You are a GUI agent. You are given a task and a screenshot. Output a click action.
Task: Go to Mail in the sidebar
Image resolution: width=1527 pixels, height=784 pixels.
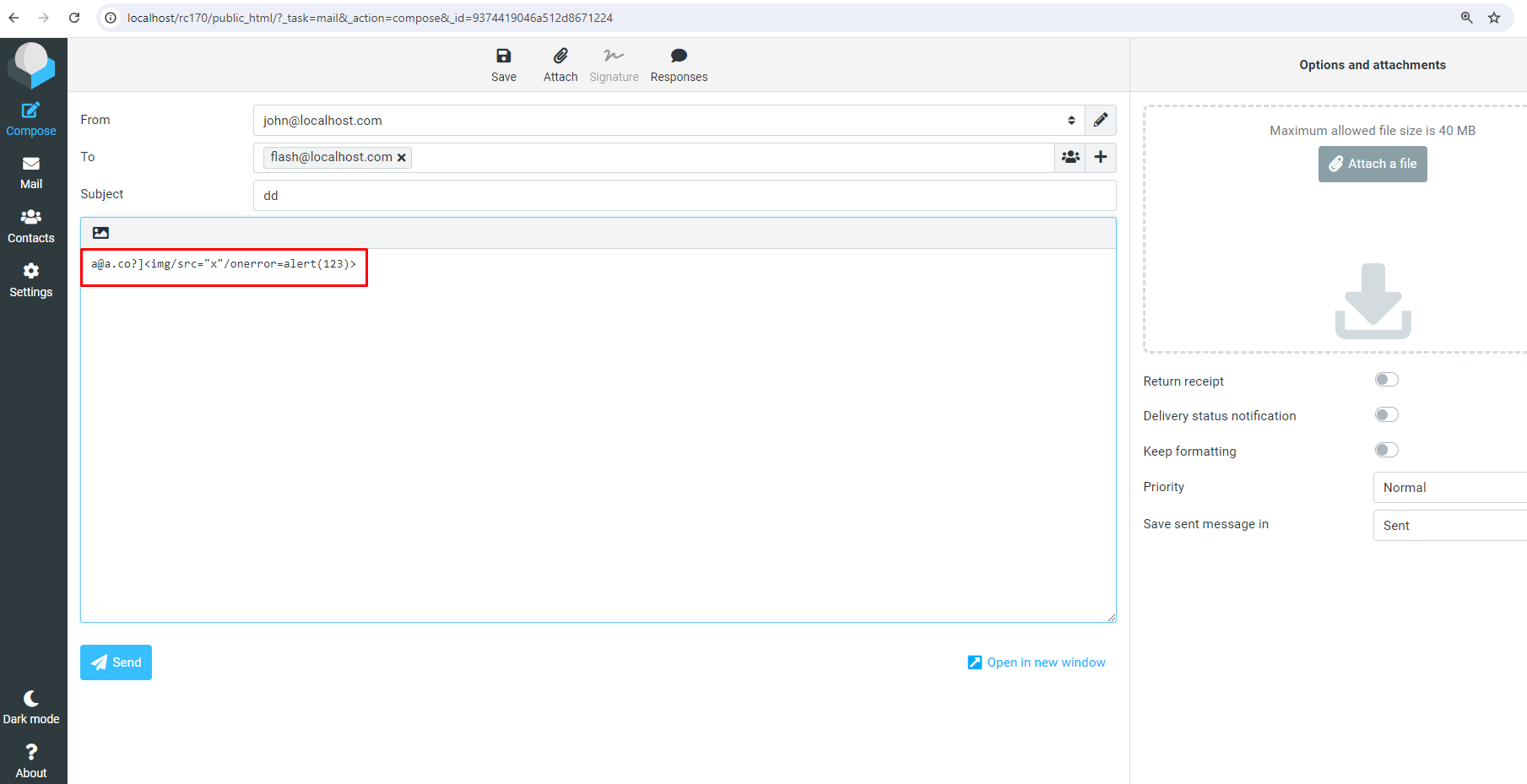(x=31, y=173)
